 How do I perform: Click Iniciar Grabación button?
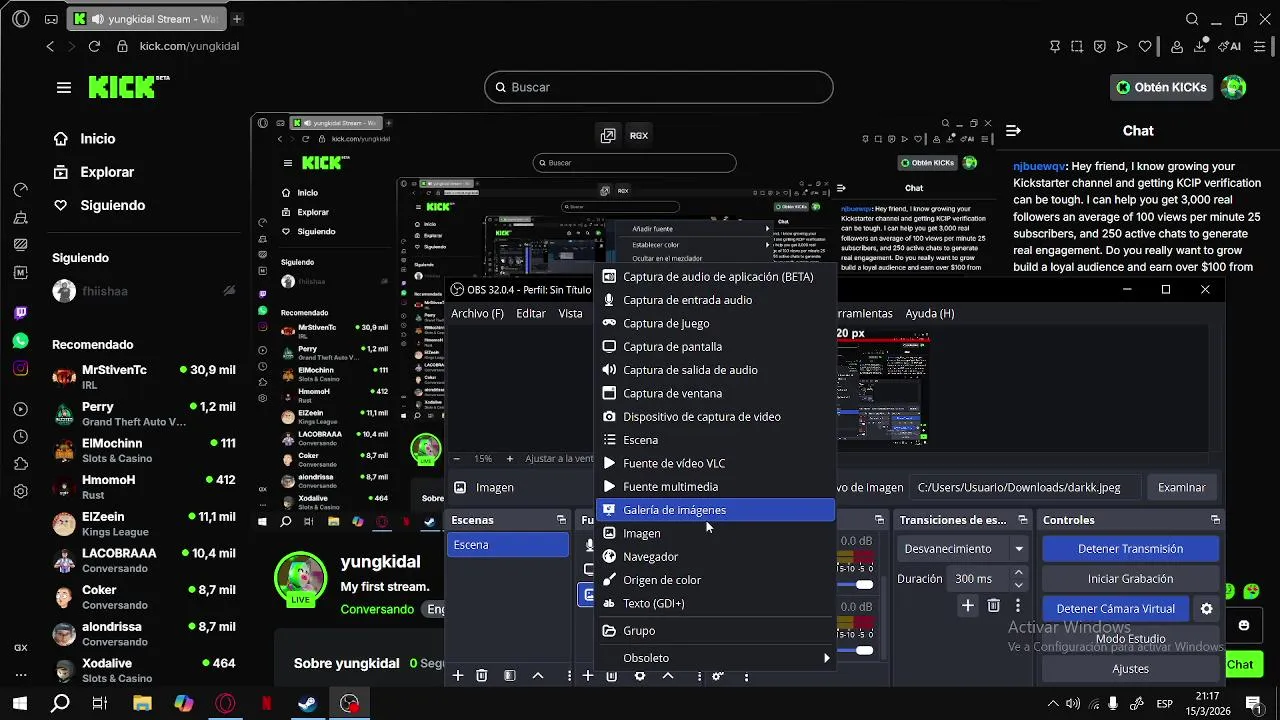(x=1130, y=579)
